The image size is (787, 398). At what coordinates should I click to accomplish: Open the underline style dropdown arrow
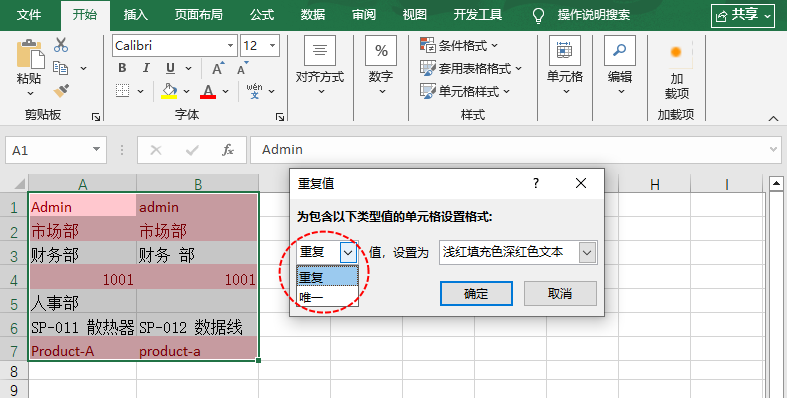pyautogui.click(x=188, y=68)
